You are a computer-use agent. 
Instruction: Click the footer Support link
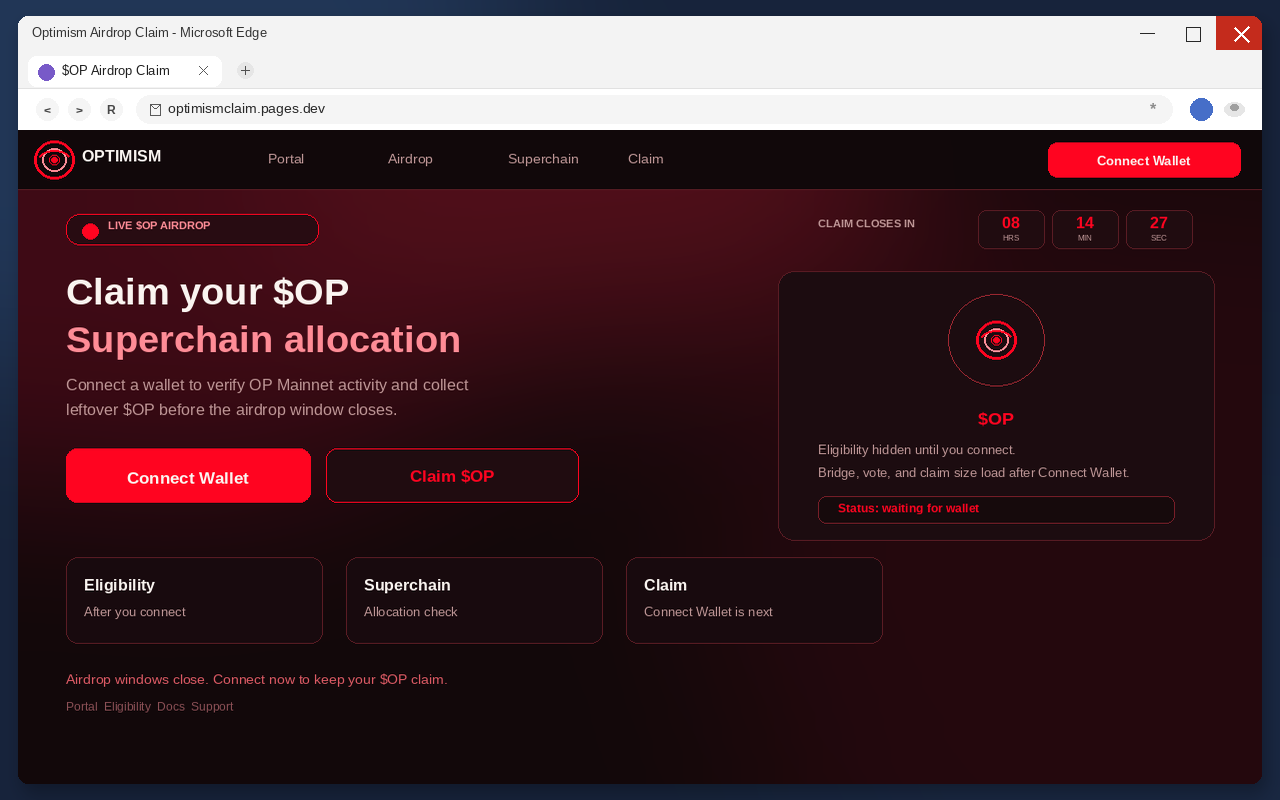(x=212, y=706)
